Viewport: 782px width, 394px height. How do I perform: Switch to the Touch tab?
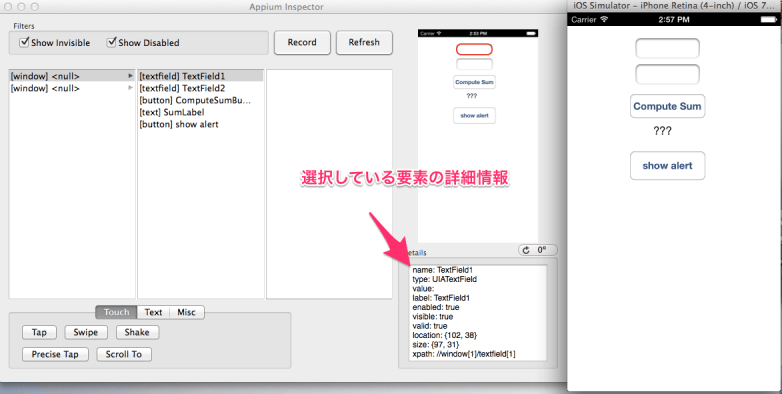(x=116, y=312)
